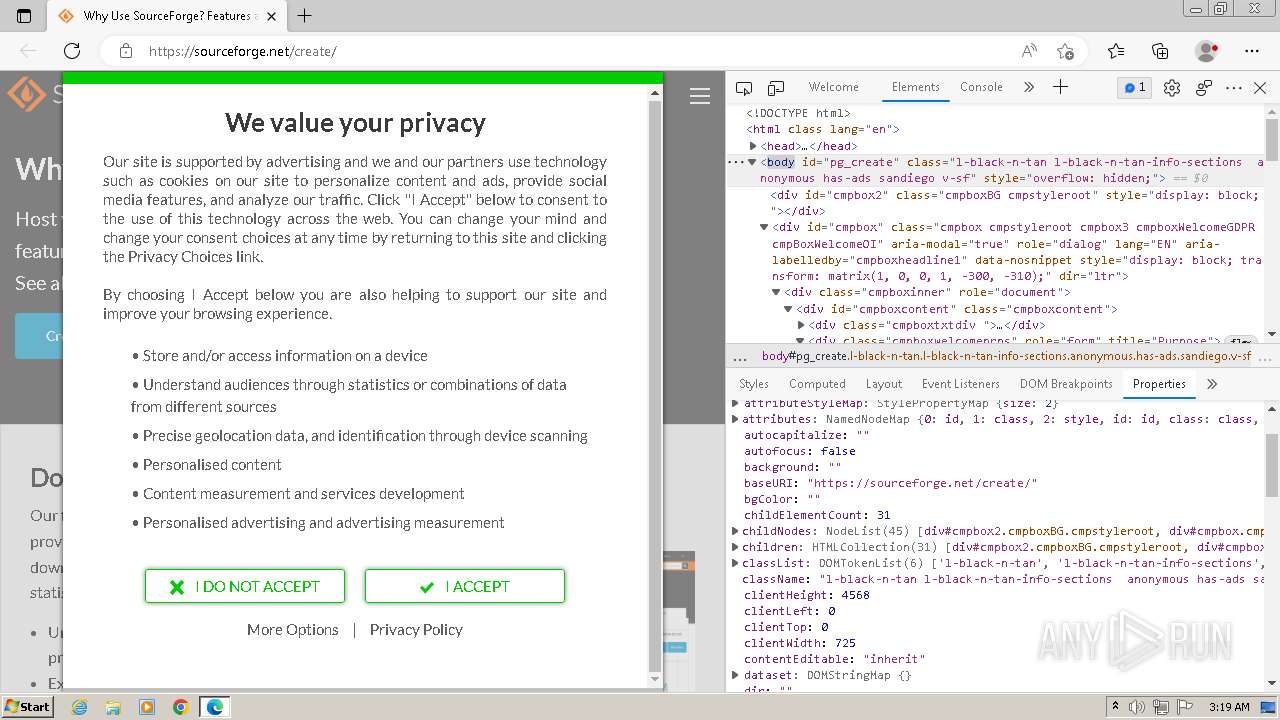
Task: Switch to the Welcome tab in DevTools
Action: tap(833, 87)
